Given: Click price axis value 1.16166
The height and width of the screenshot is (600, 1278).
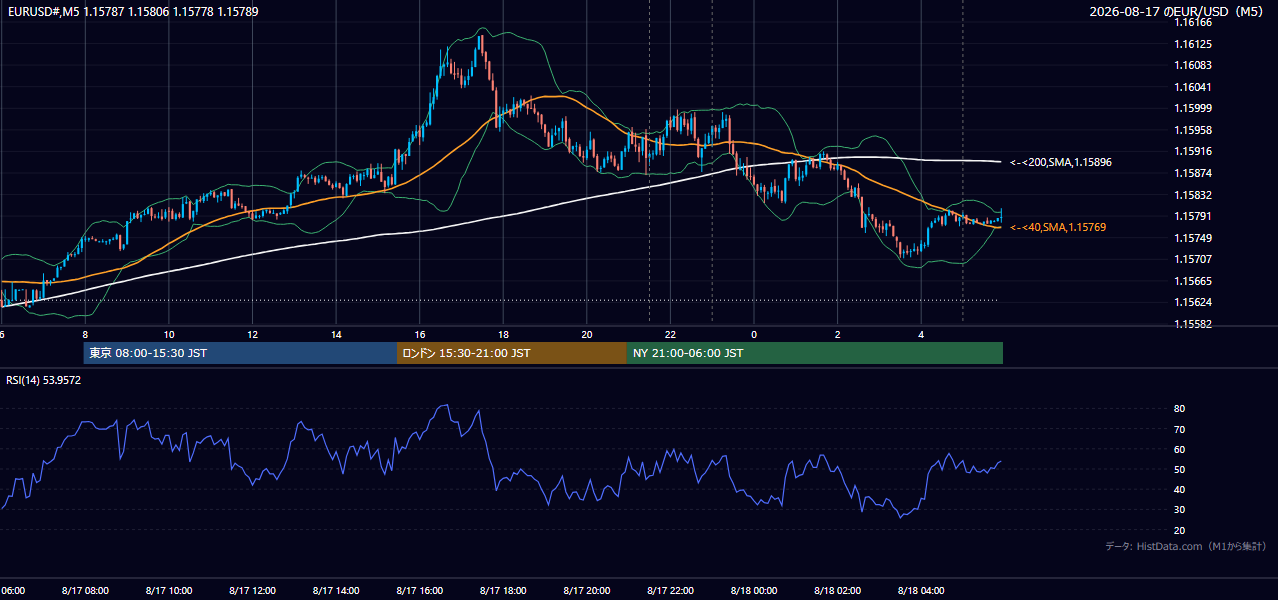Looking at the screenshot, I should tap(1193, 22).
